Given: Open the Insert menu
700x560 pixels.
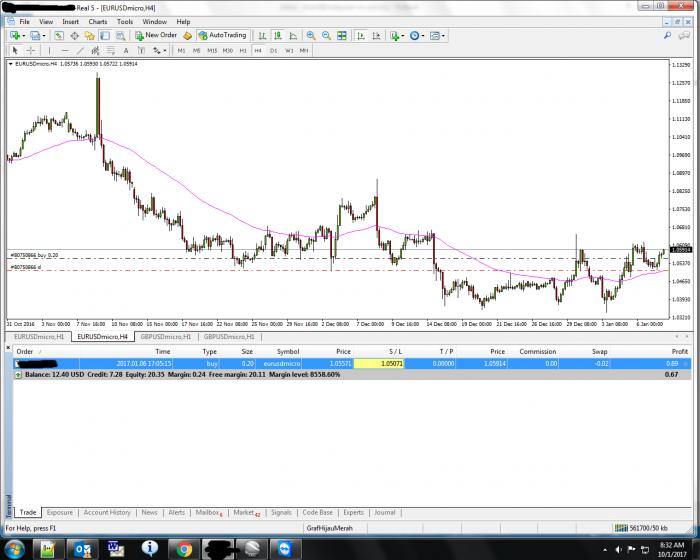Looking at the screenshot, I should coord(70,21).
